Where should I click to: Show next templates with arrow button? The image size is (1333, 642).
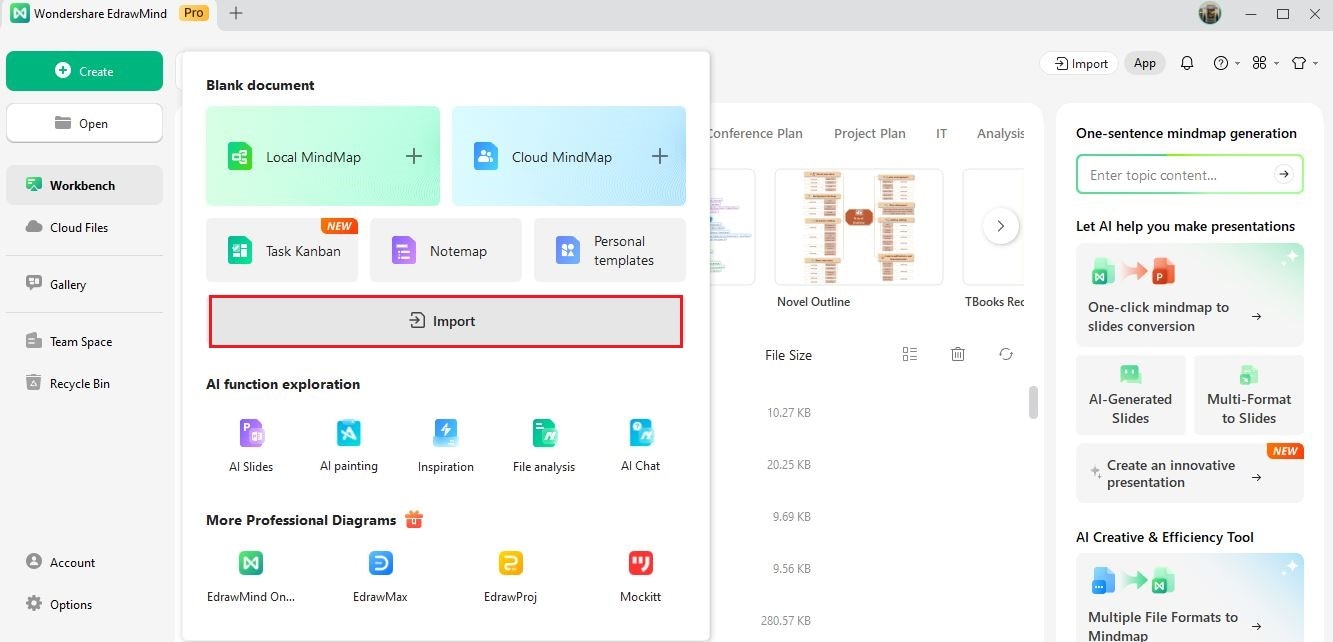(1001, 226)
